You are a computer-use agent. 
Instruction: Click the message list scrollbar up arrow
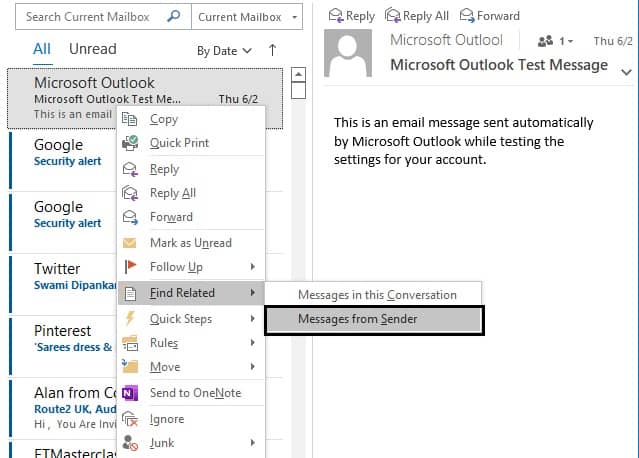[298, 74]
